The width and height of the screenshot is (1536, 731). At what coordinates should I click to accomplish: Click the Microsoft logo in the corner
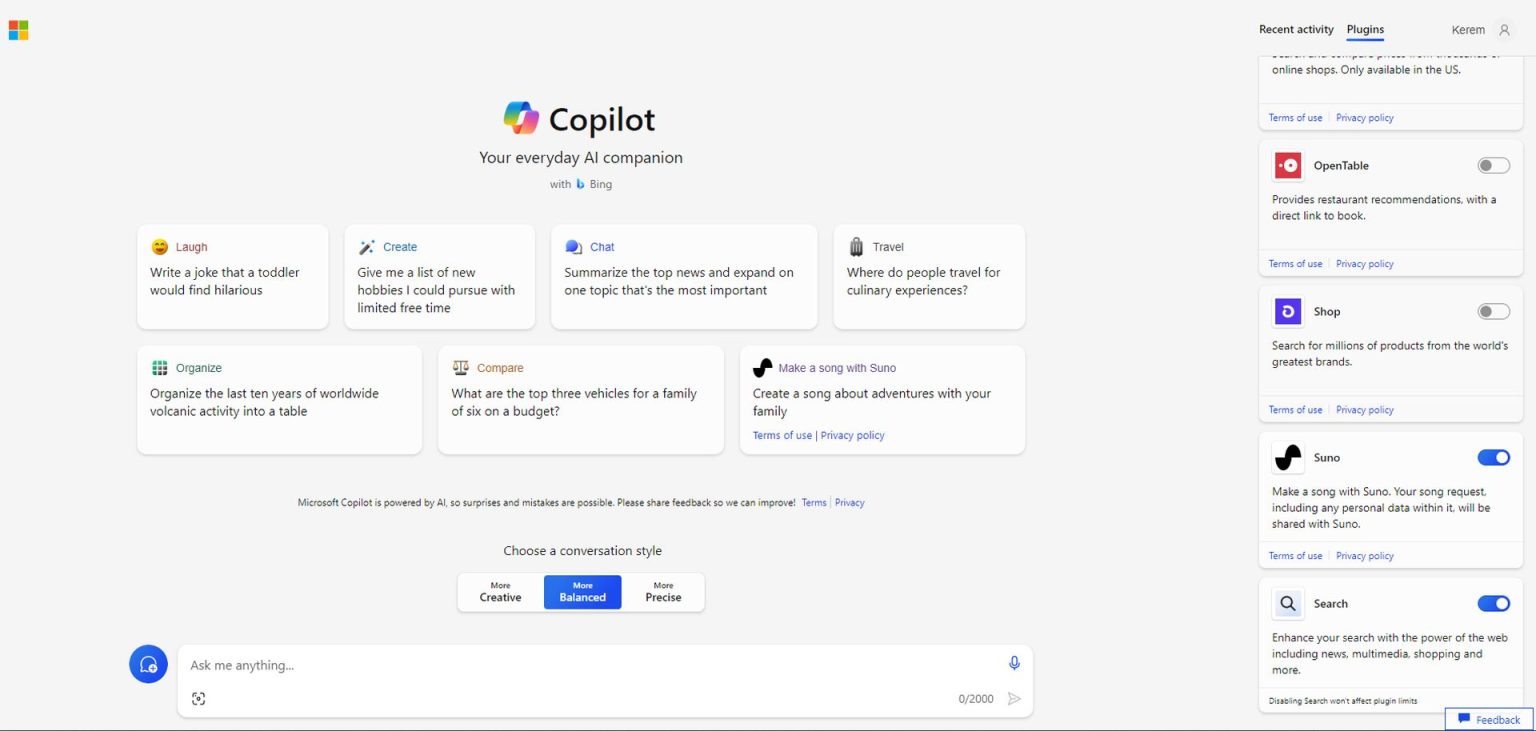pos(18,29)
